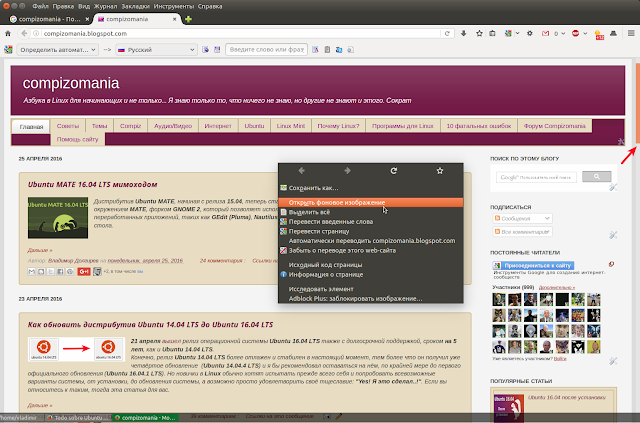640x423 pixels.
Task: Open the 'Закладки' menu in menu bar
Action: pyautogui.click(x=136, y=6)
